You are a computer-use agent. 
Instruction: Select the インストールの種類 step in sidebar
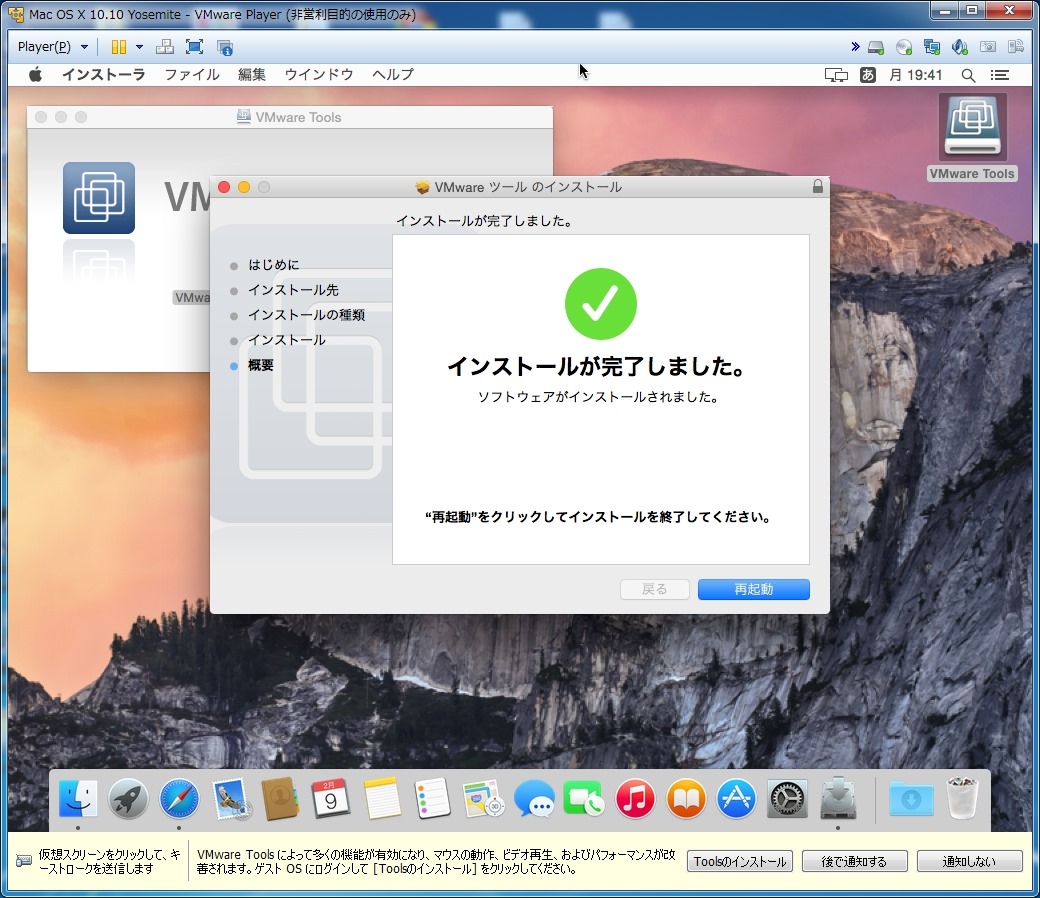coord(306,315)
